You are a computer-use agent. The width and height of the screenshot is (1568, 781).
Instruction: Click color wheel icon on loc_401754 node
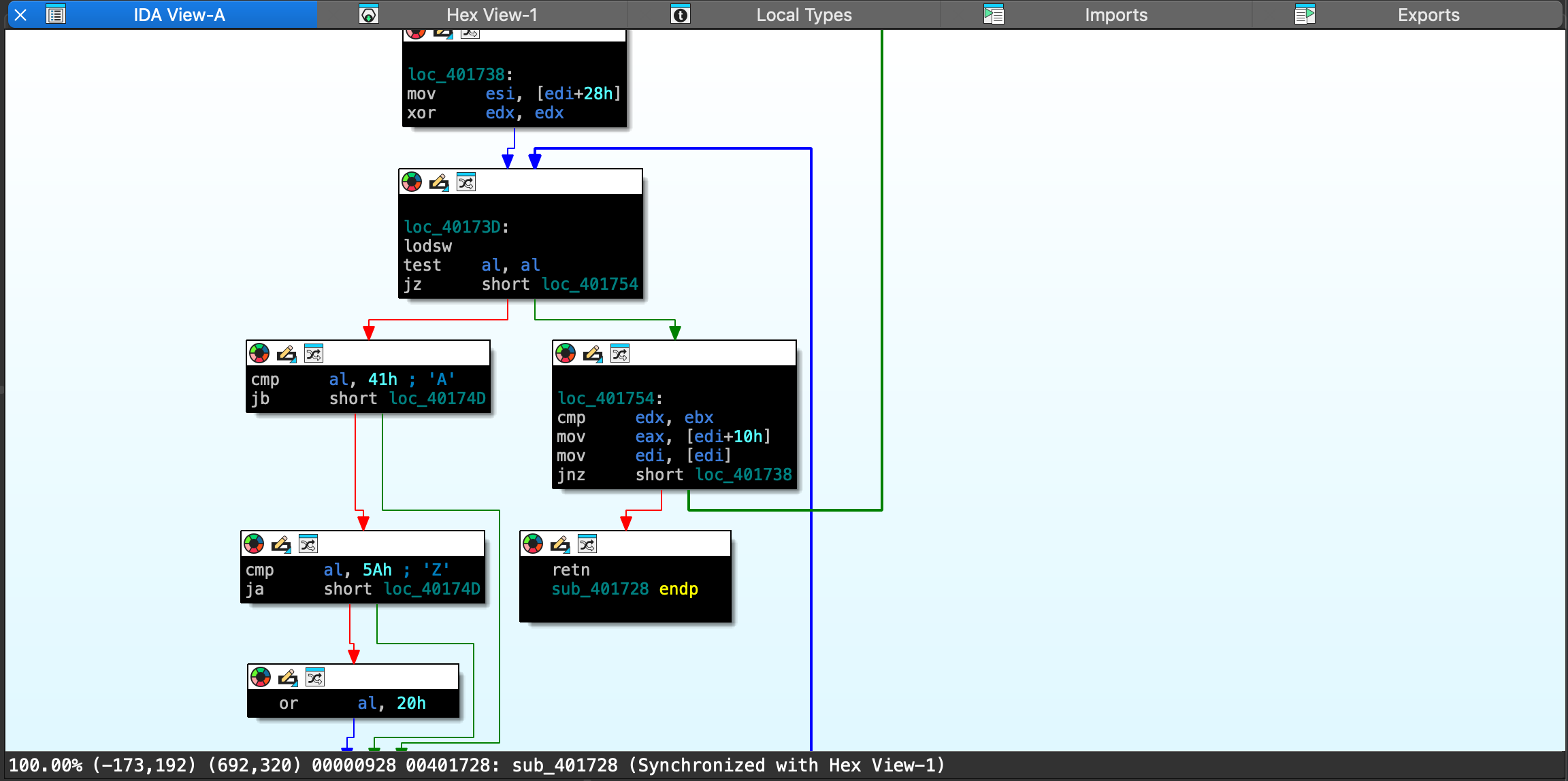[x=566, y=353]
